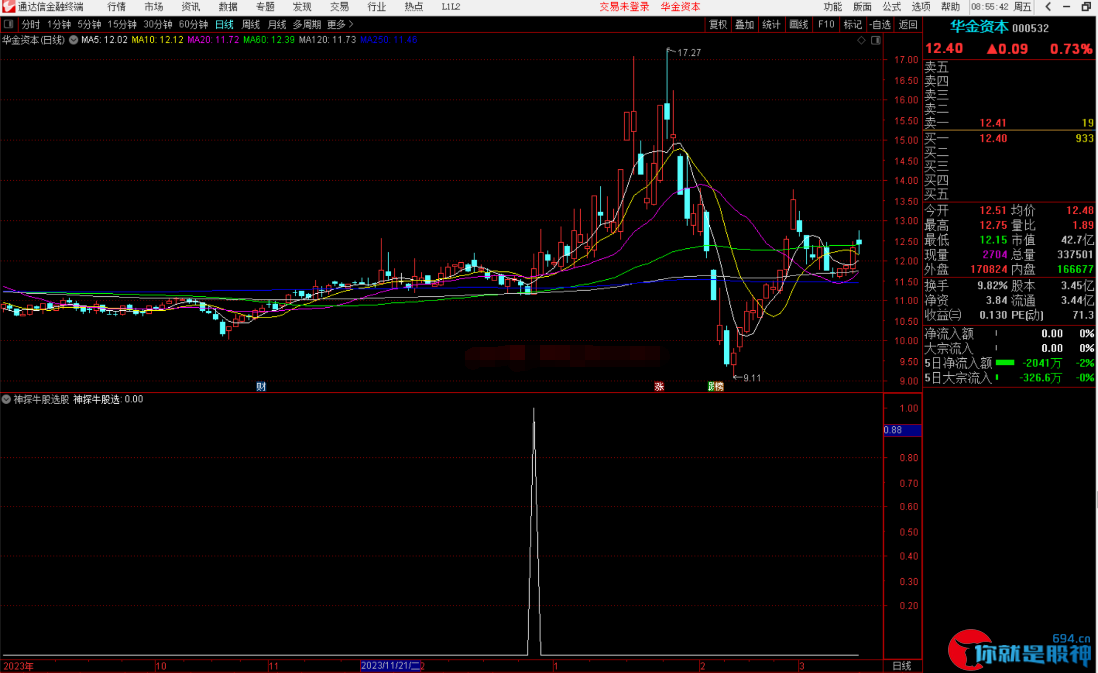Click the 5日净流入额 row
The width and height of the screenshot is (1098, 673).
[x=1009, y=363]
